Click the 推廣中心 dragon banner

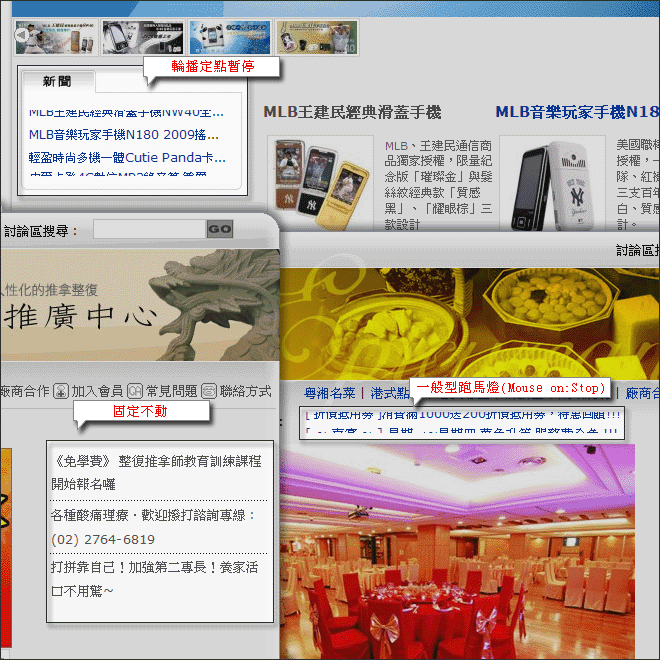tap(140, 305)
